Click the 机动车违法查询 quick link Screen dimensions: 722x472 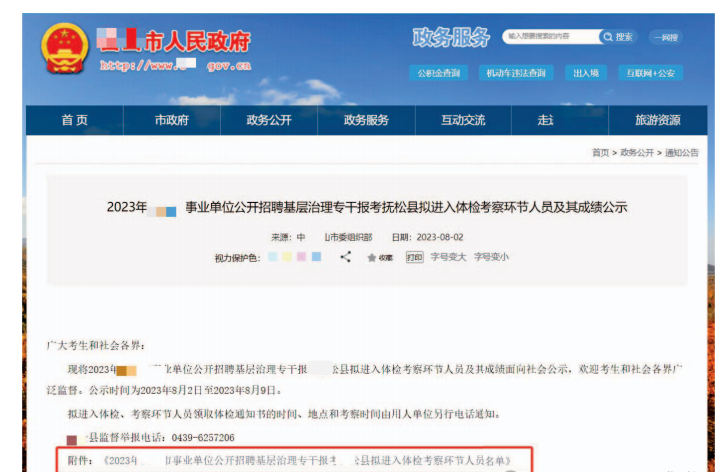(x=515, y=73)
